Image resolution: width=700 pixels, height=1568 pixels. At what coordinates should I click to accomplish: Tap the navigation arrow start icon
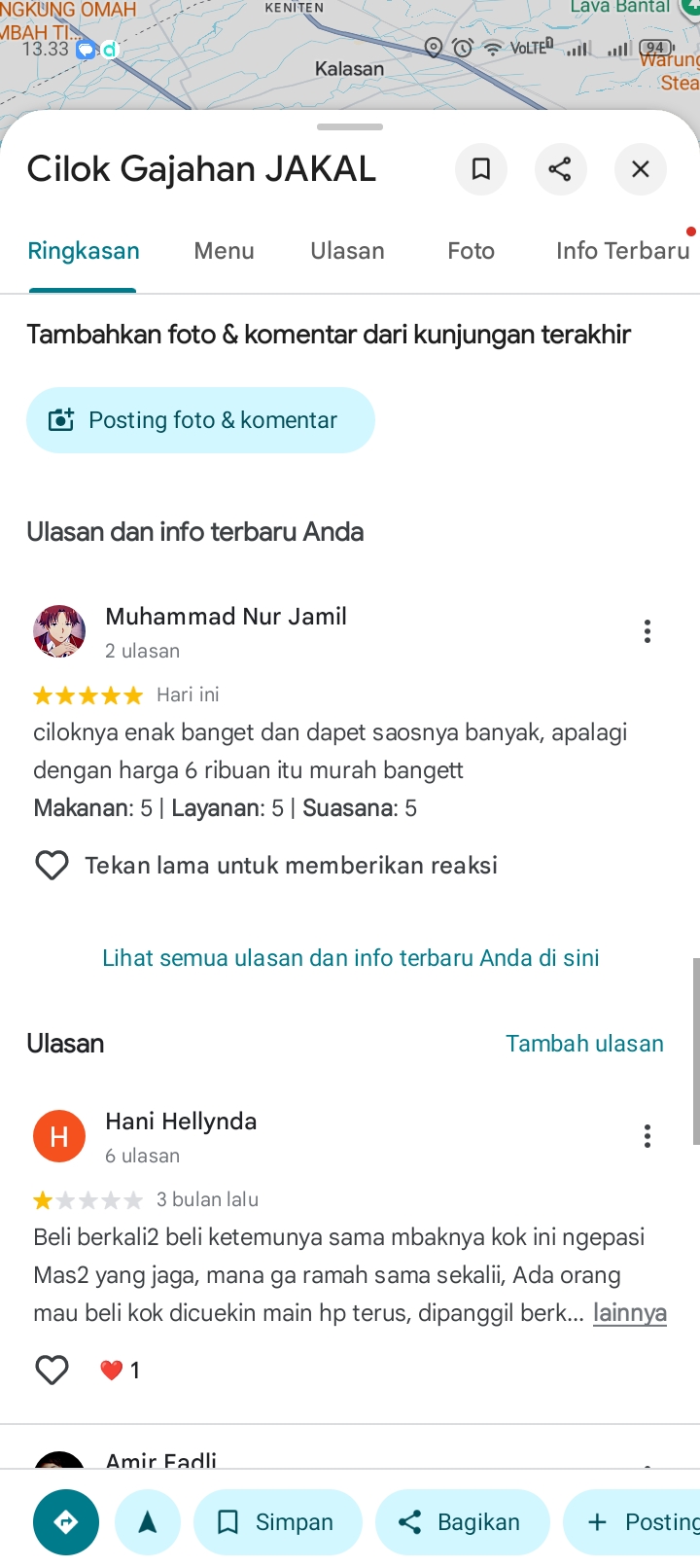[148, 1522]
